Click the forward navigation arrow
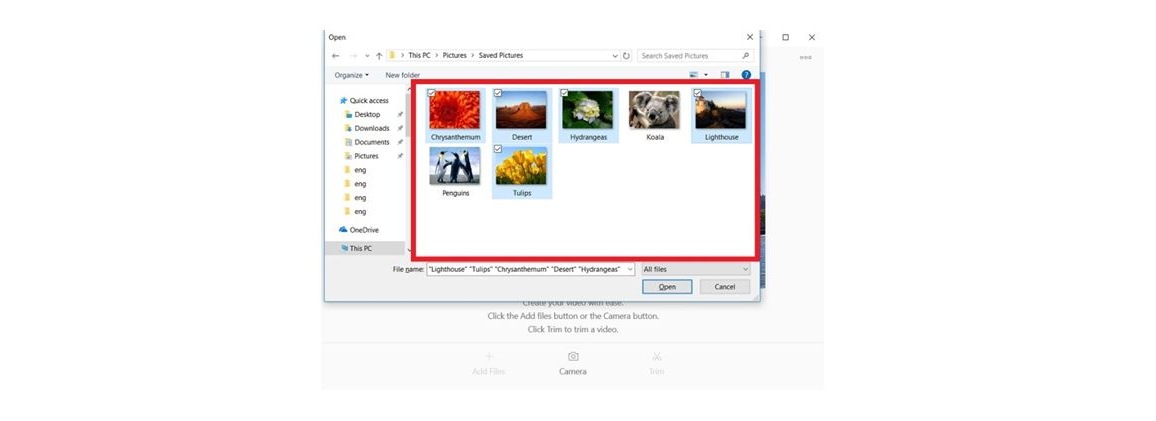 click(x=353, y=56)
